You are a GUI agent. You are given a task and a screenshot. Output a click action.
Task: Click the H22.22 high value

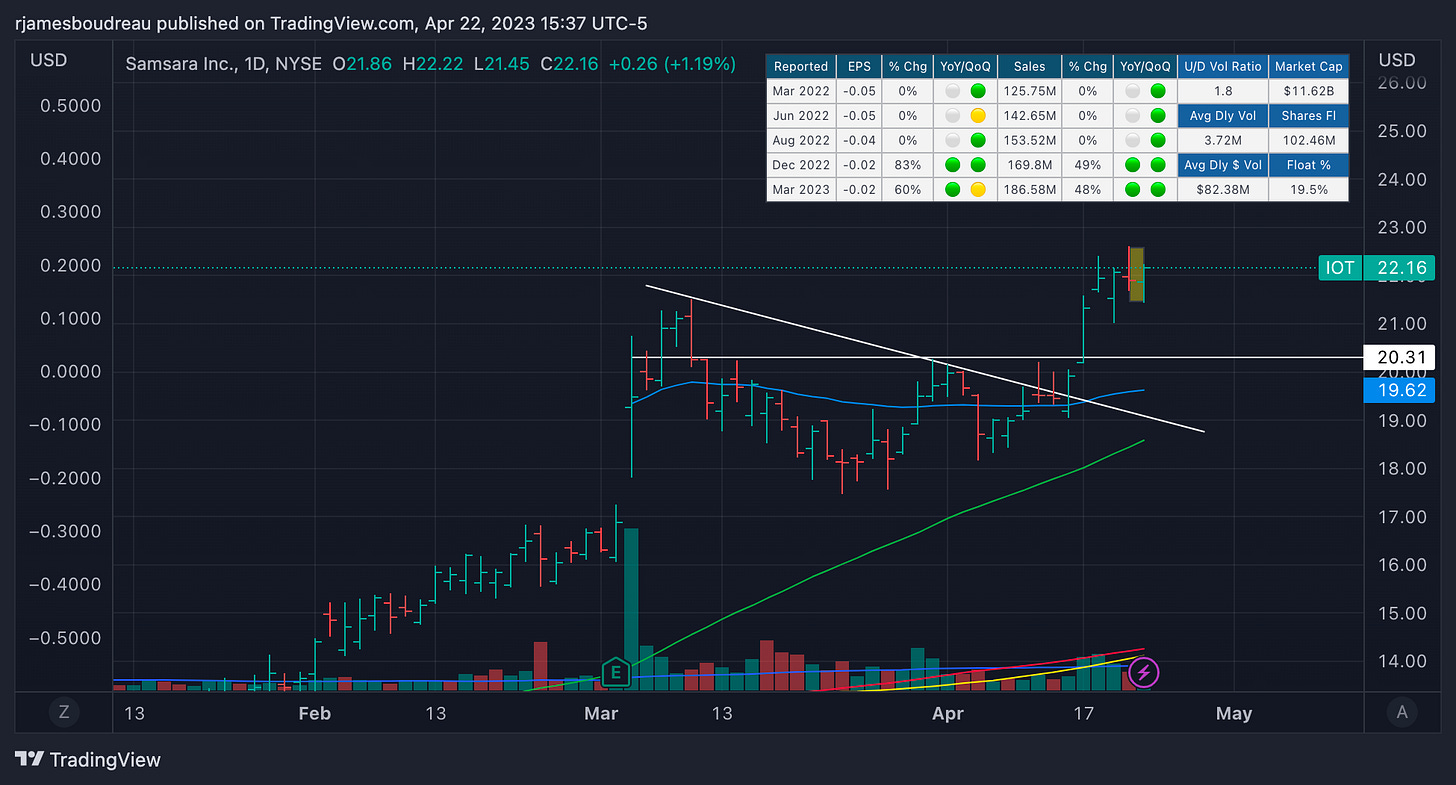pyautogui.click(x=435, y=64)
